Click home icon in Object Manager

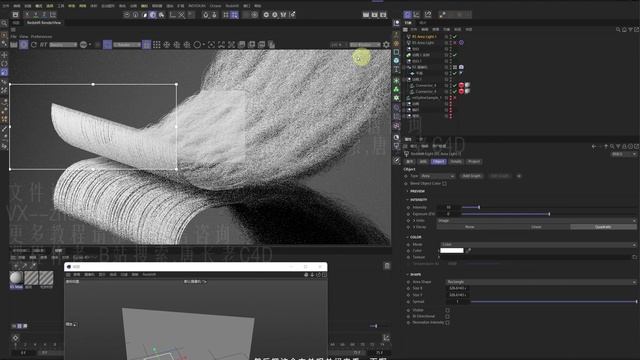click(624, 29)
